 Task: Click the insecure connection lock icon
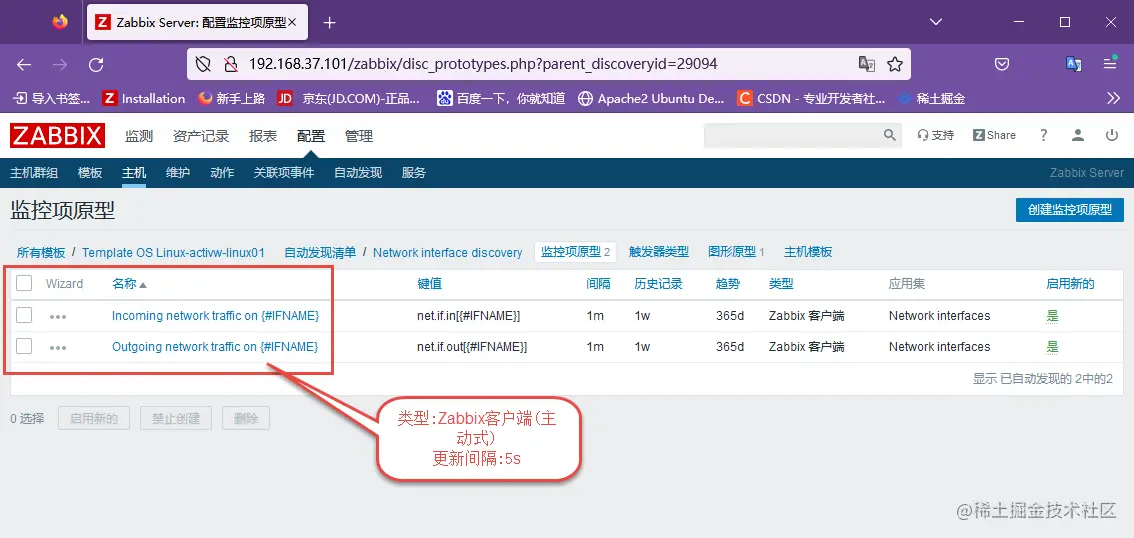point(231,64)
